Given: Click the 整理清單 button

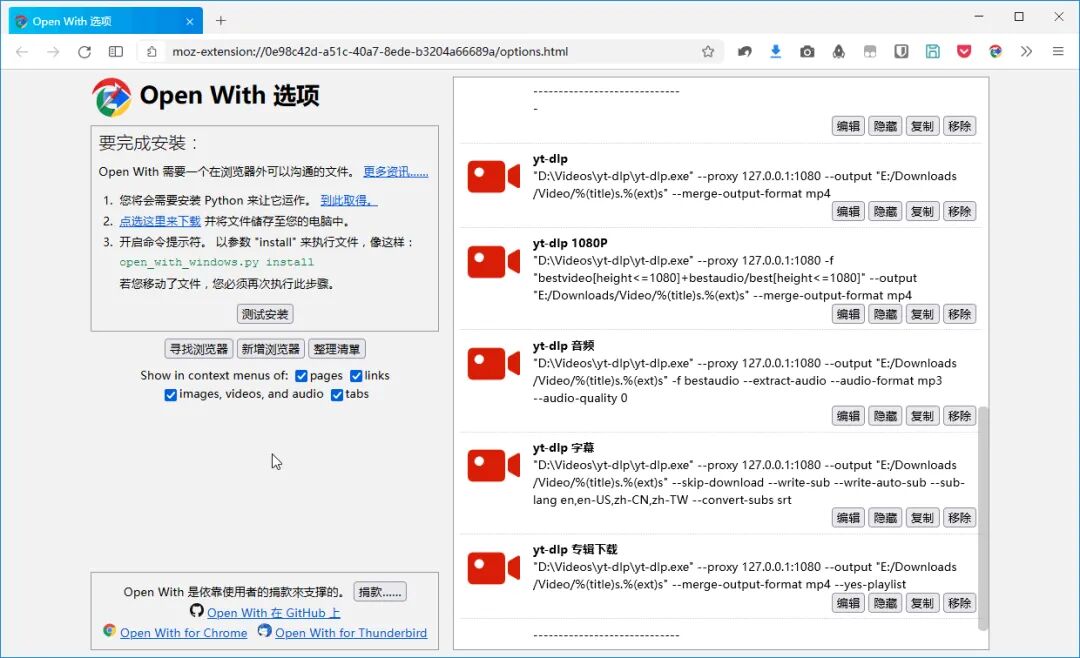Looking at the screenshot, I should pyautogui.click(x=337, y=349).
